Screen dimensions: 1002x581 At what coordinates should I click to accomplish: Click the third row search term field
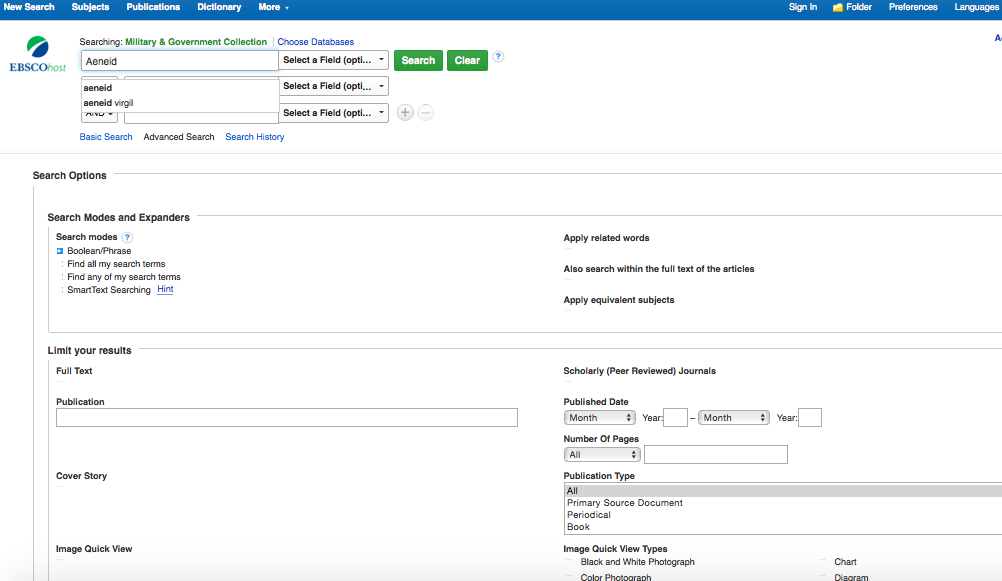pos(201,118)
